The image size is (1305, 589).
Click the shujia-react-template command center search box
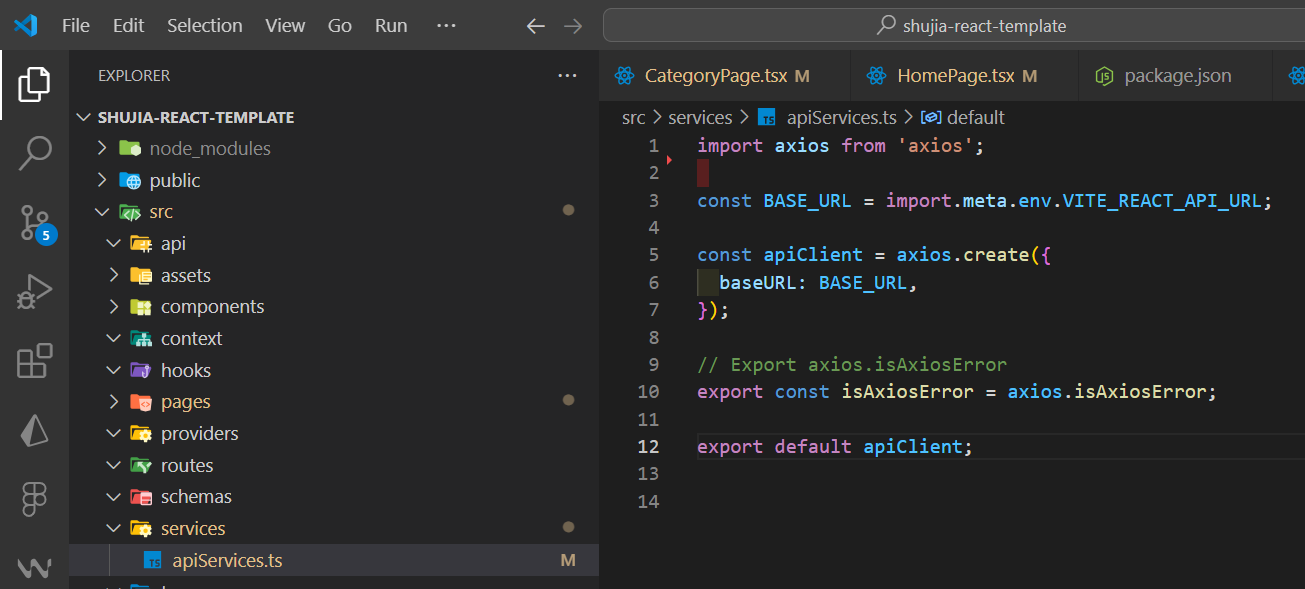click(953, 26)
